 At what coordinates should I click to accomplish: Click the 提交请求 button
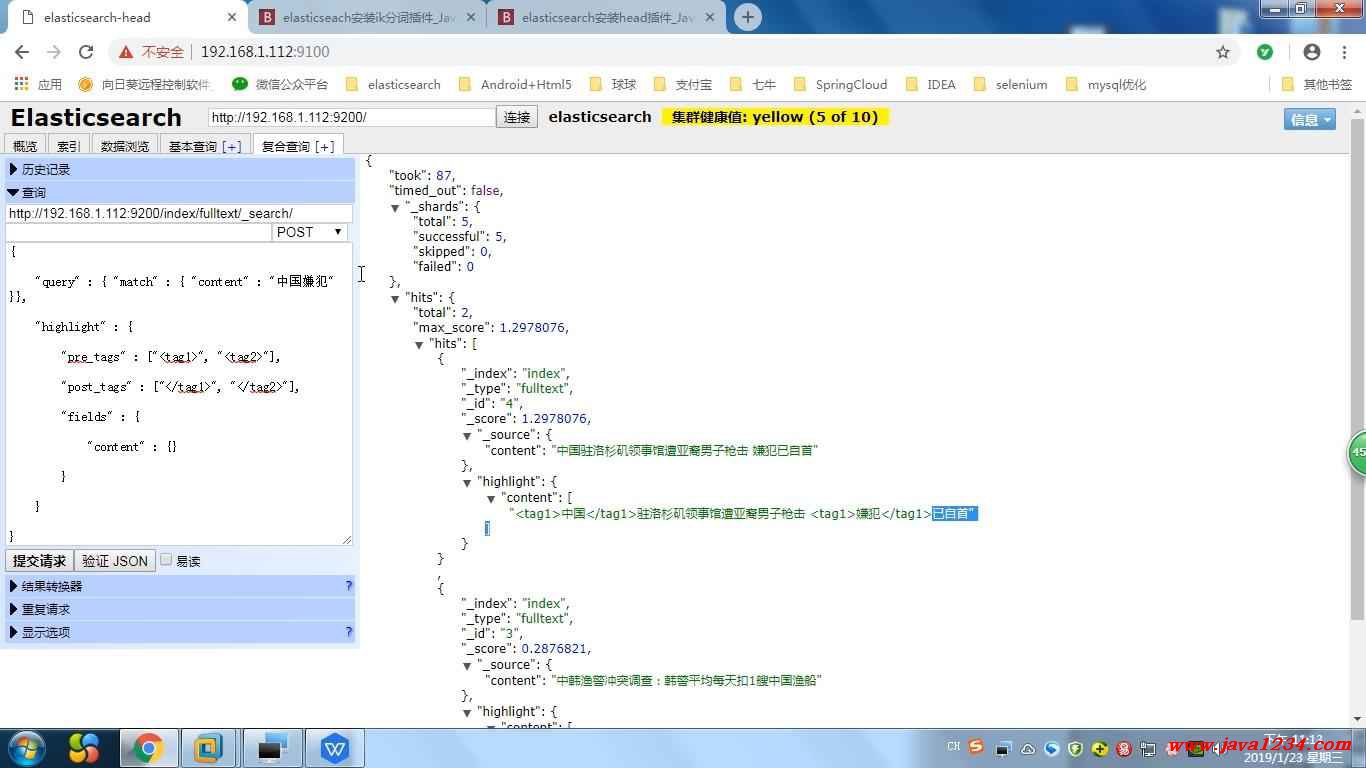tap(39, 561)
